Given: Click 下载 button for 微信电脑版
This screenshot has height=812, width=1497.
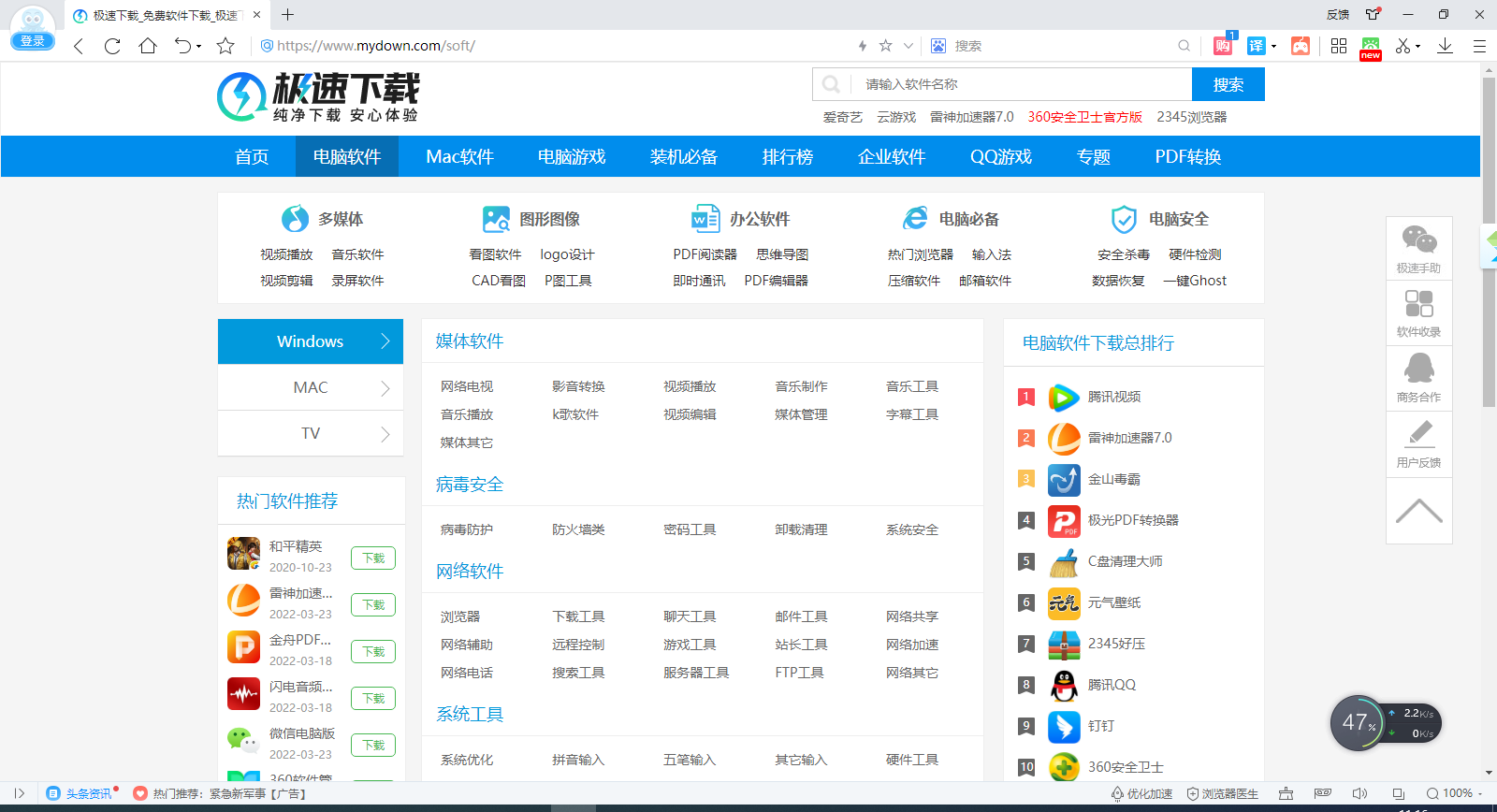Looking at the screenshot, I should [373, 745].
